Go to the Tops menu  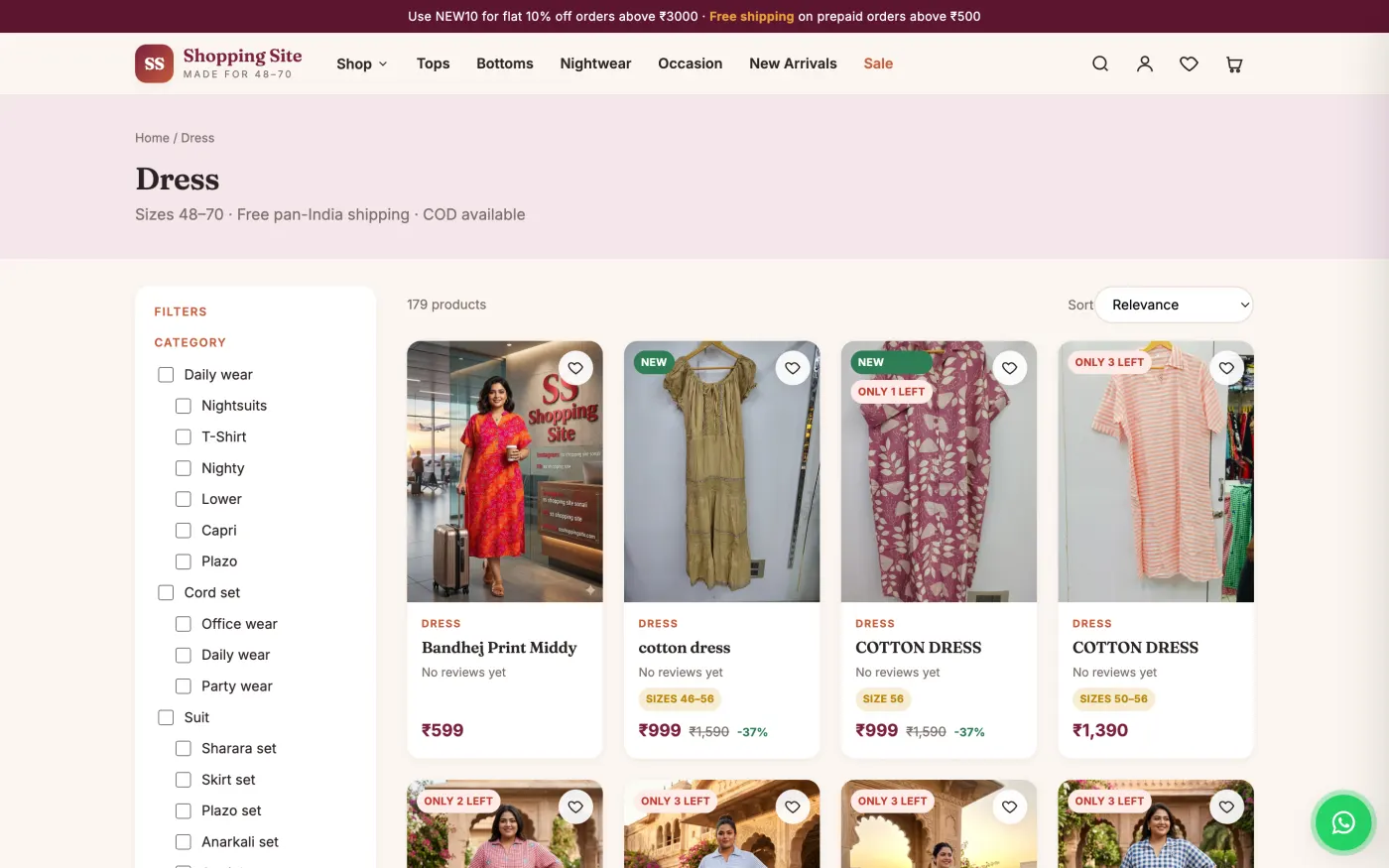coord(434,63)
